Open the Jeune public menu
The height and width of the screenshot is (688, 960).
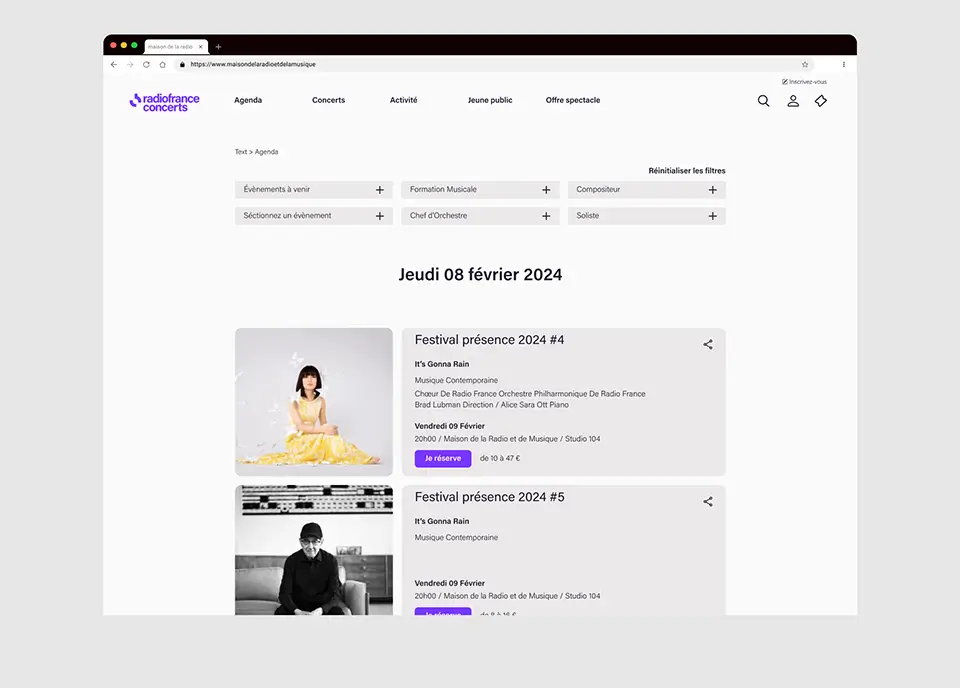[490, 100]
